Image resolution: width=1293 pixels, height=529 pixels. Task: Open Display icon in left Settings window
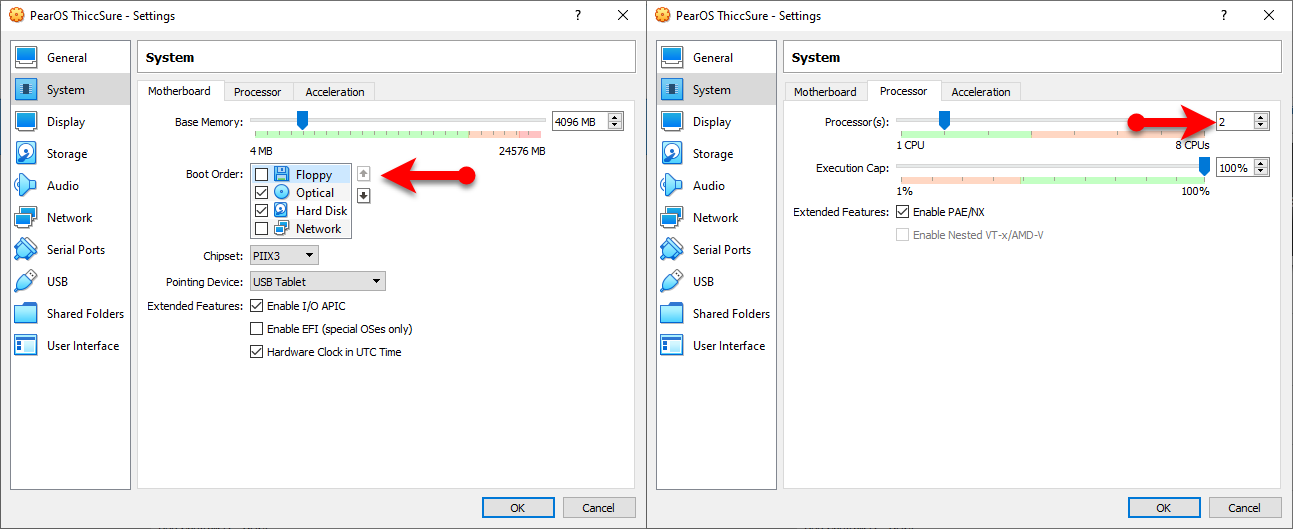click(26, 122)
